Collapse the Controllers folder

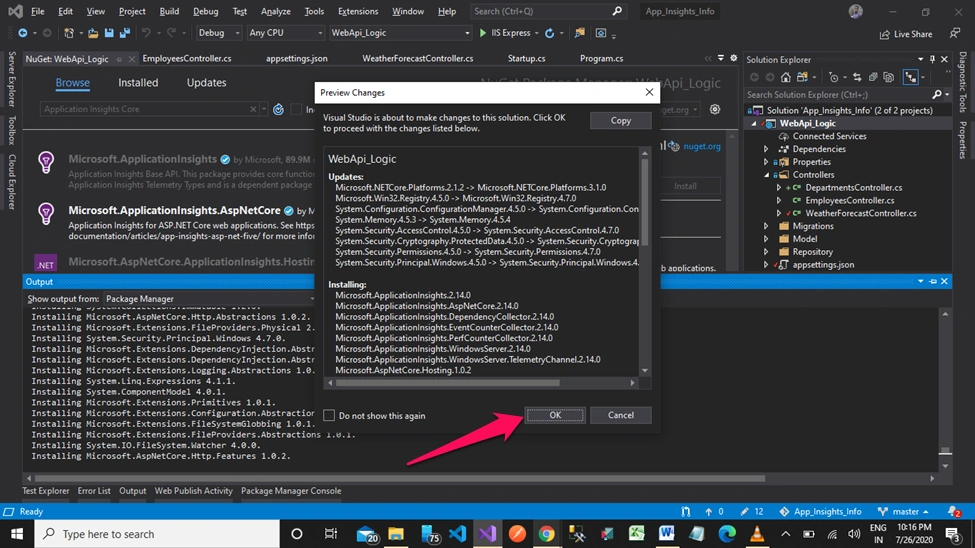(766, 175)
